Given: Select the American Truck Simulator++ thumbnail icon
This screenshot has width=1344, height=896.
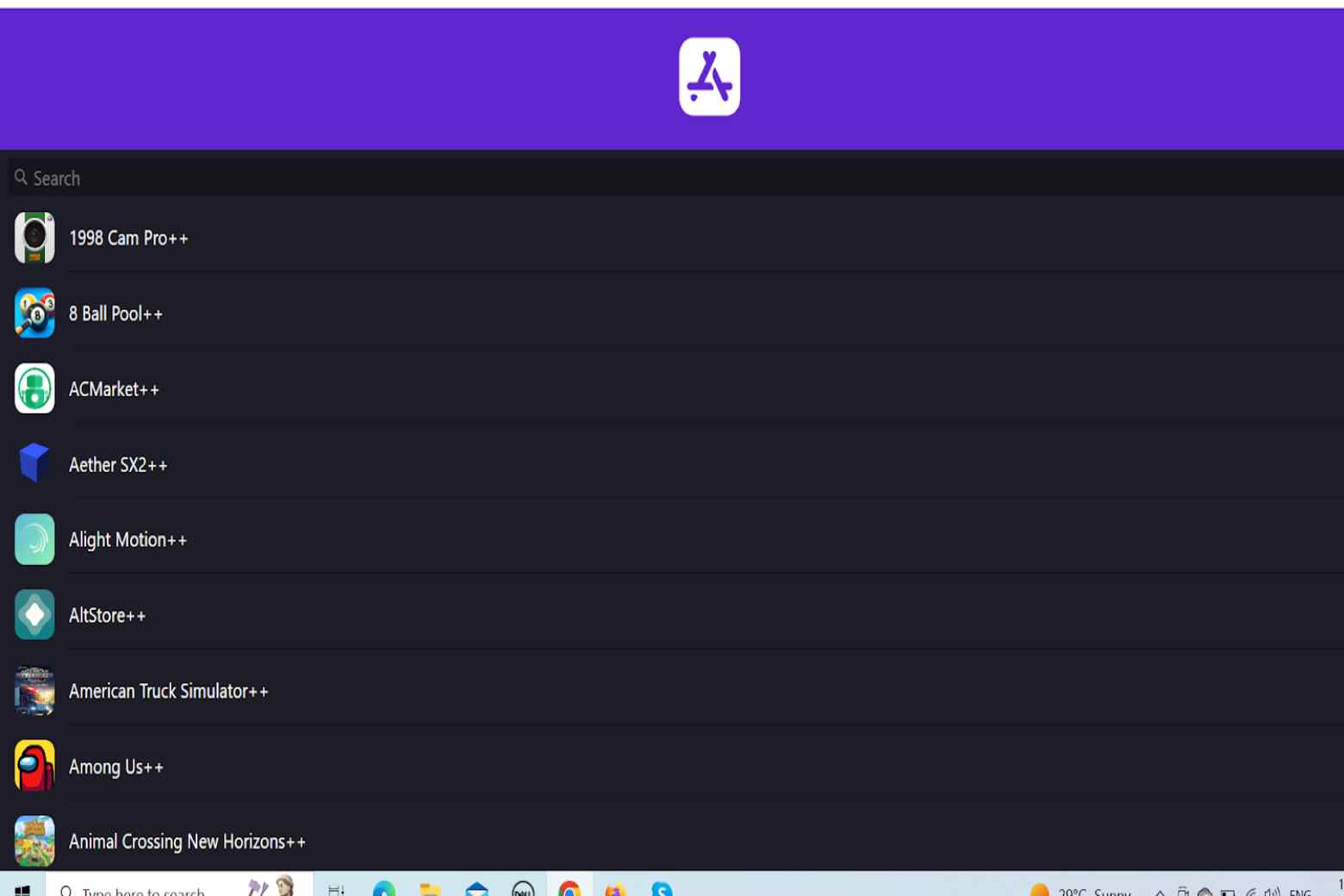Looking at the screenshot, I should (34, 690).
